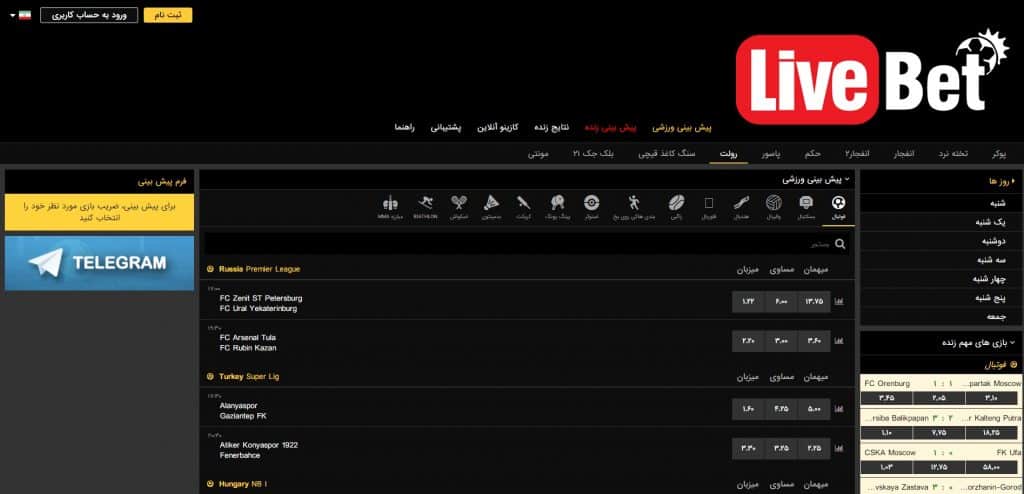The width and height of the screenshot is (1024, 494).
Task: Click the Turkey Super Lig smiley icon
Action: (210, 377)
